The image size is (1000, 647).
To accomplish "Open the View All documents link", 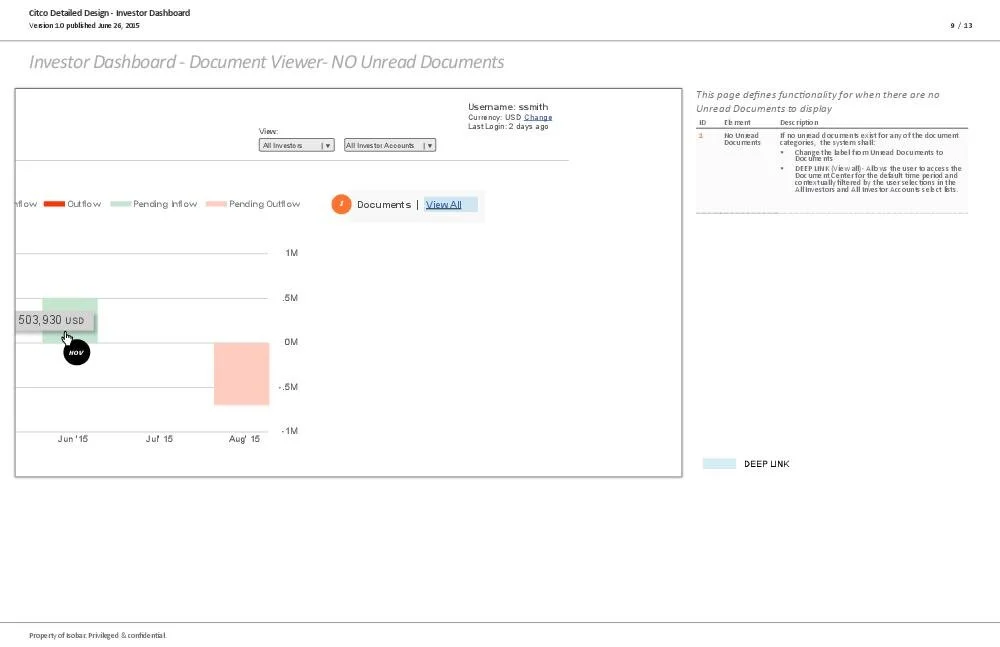I will (x=443, y=205).
